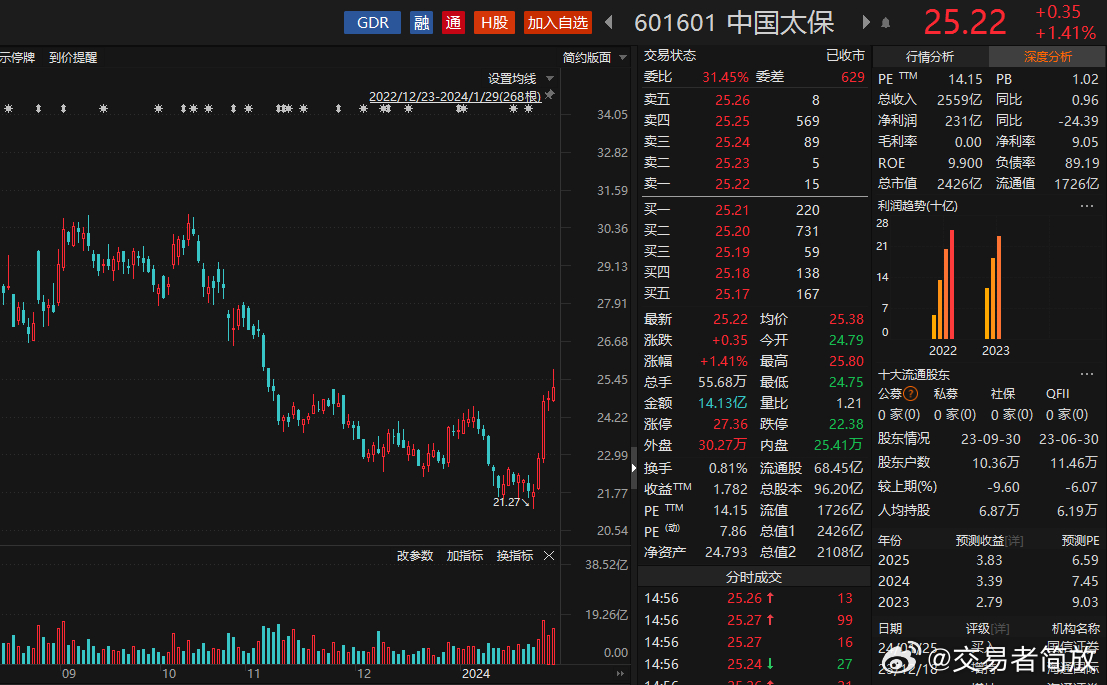1107x685 pixels.
Task: Click the 2022 profit trend bars
Action: 943,284
